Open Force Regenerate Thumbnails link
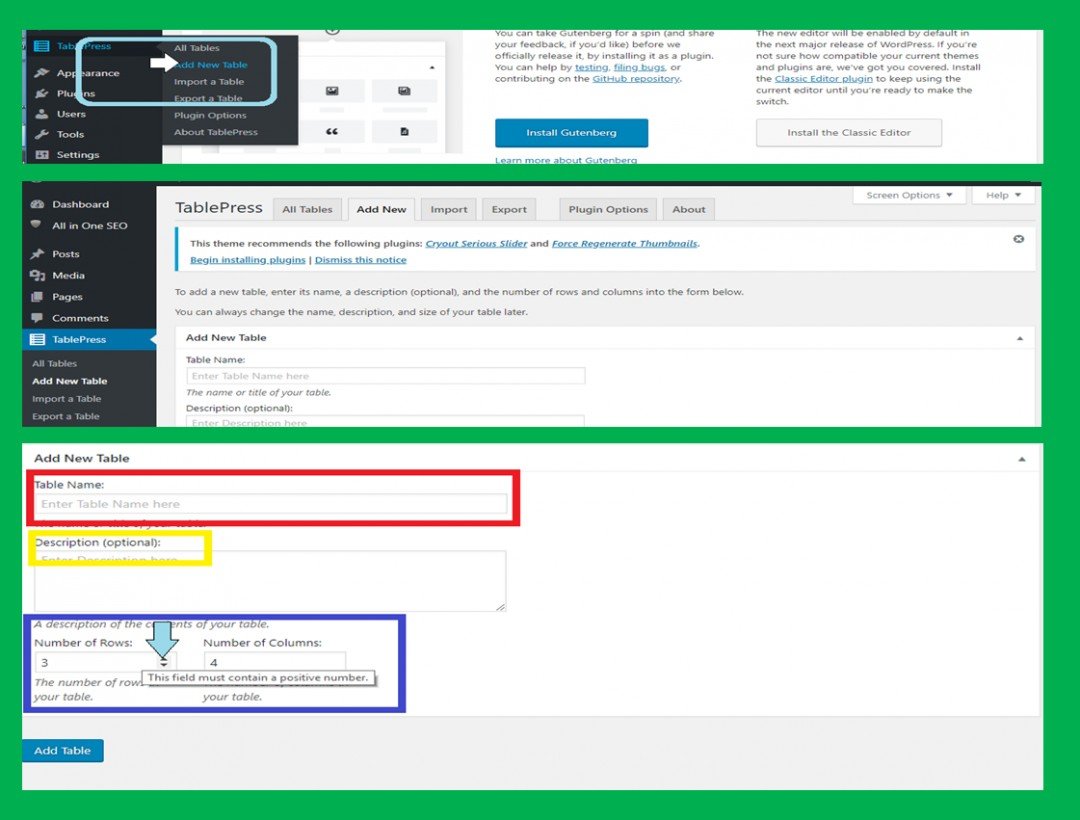Image resolution: width=1080 pixels, height=820 pixels. coord(625,243)
